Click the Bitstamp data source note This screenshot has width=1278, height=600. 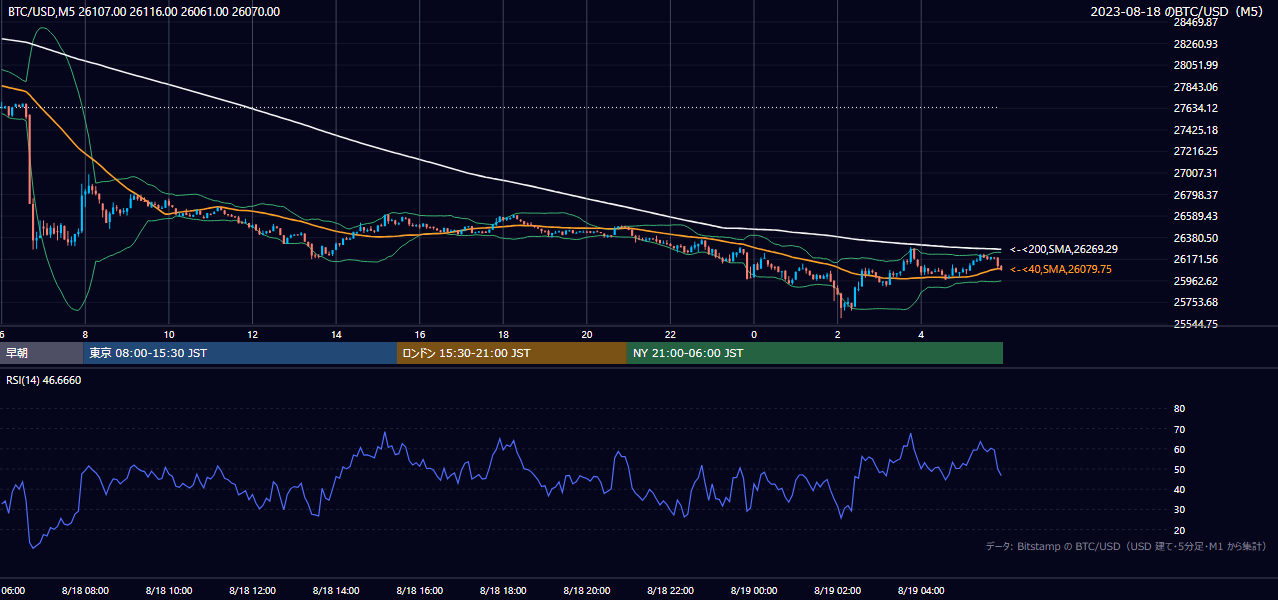1126,546
